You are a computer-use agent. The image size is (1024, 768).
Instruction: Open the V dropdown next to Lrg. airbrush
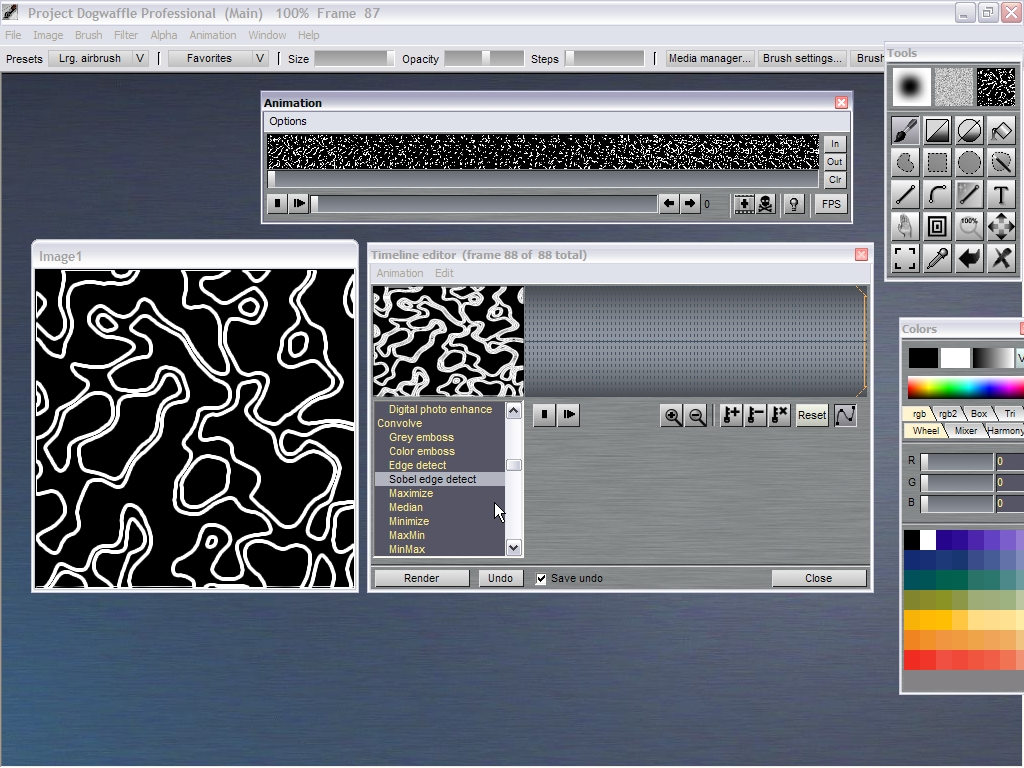pyautogui.click(x=140, y=58)
